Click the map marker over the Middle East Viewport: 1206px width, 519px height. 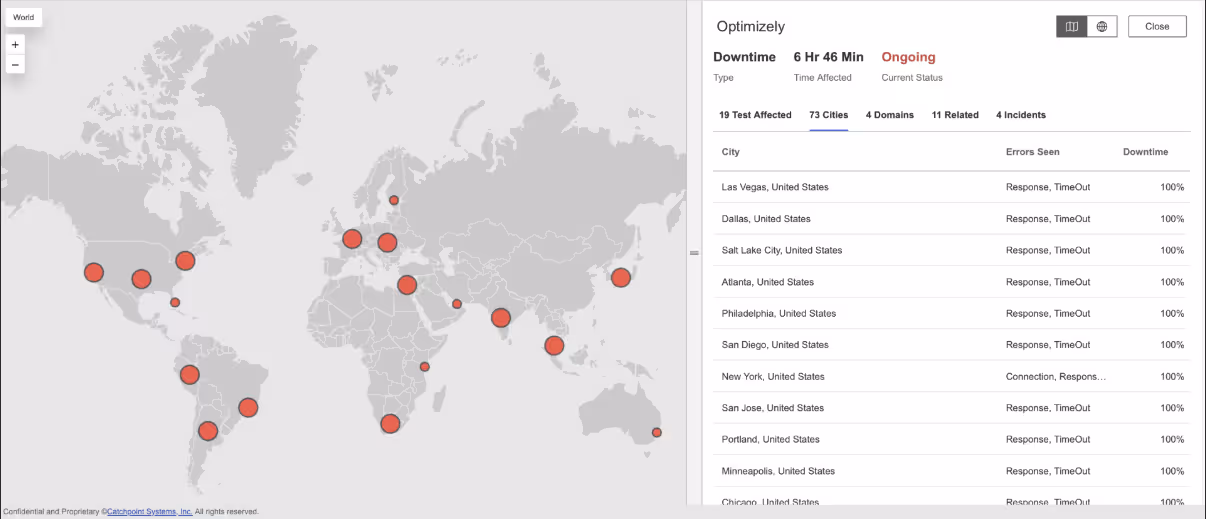tap(407, 285)
